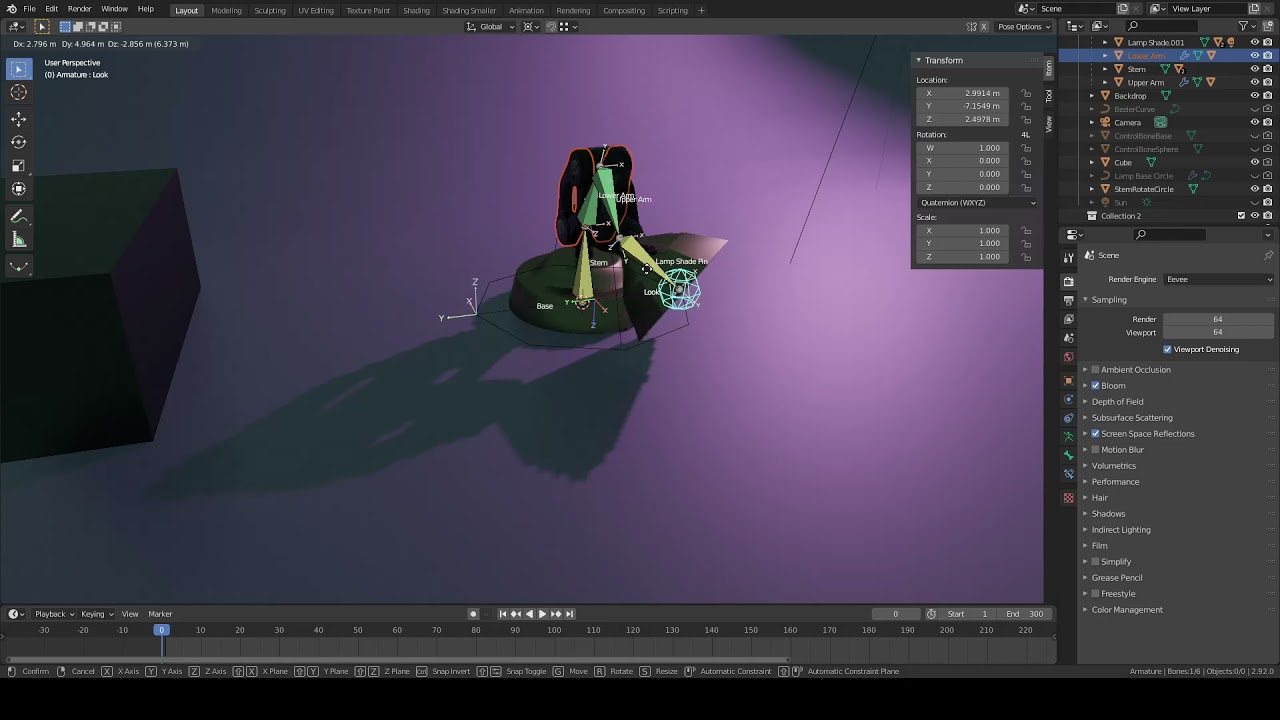This screenshot has height=720, width=1280.
Task: Open the Render menu
Action: point(79,9)
